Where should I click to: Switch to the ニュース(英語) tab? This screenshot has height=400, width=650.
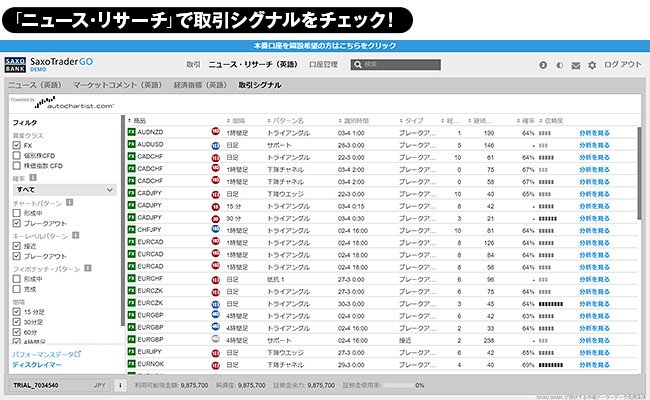35,85
